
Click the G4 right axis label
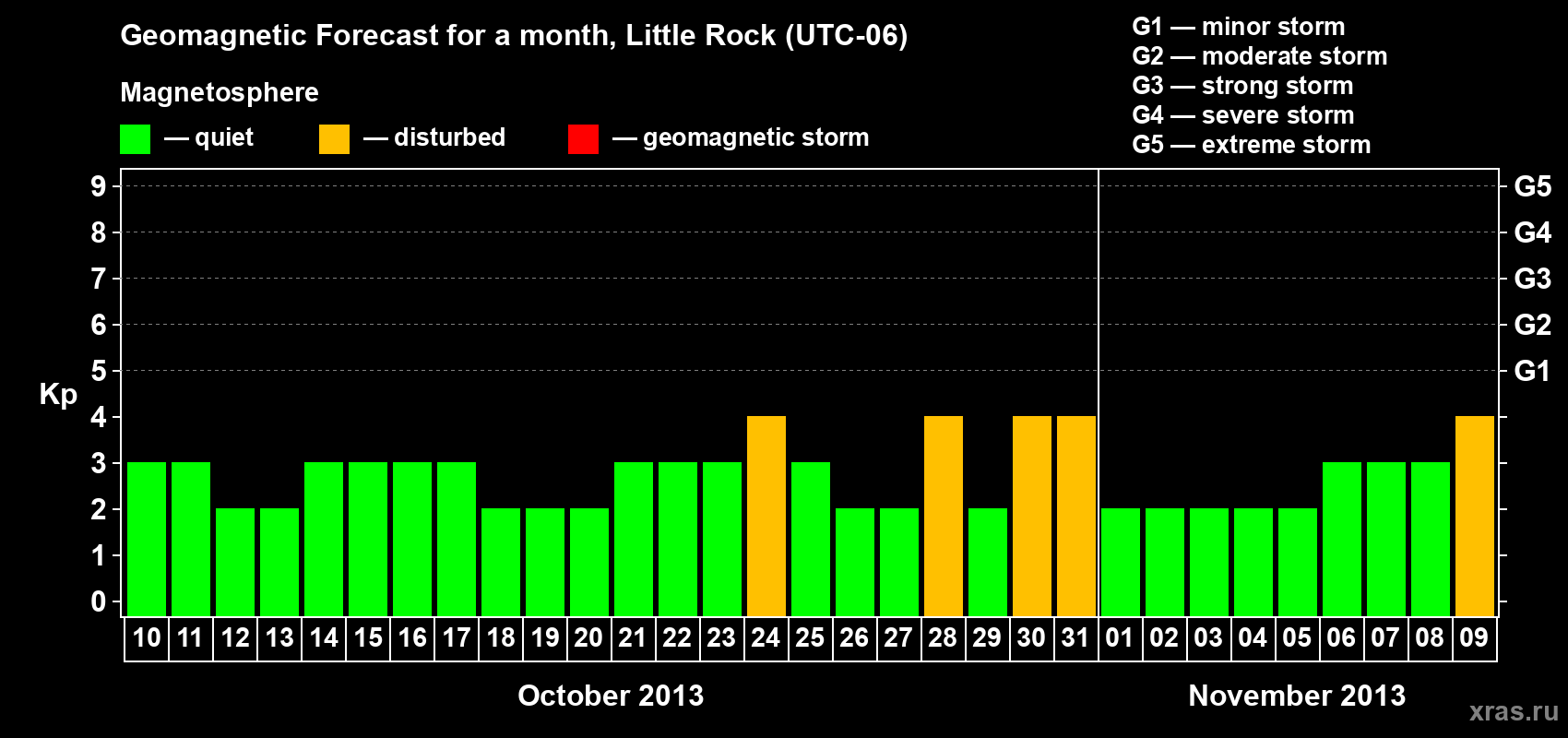click(1533, 232)
